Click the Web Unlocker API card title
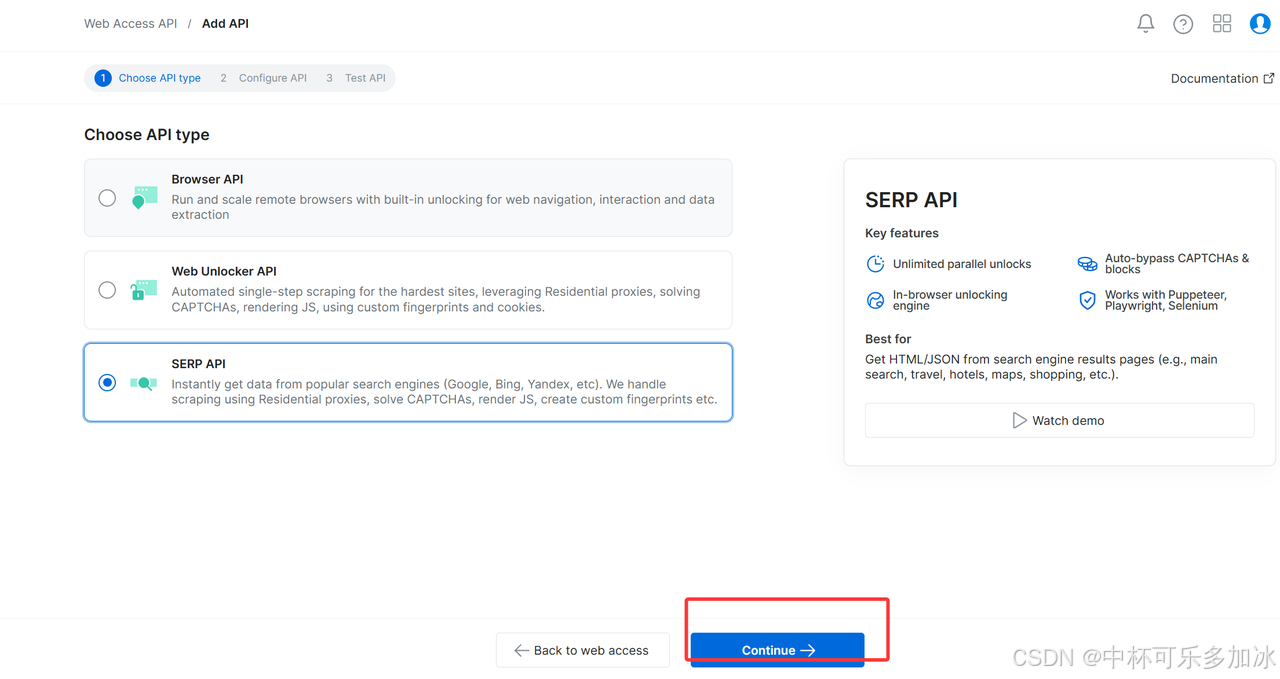Image resolution: width=1280 pixels, height=679 pixels. (224, 271)
